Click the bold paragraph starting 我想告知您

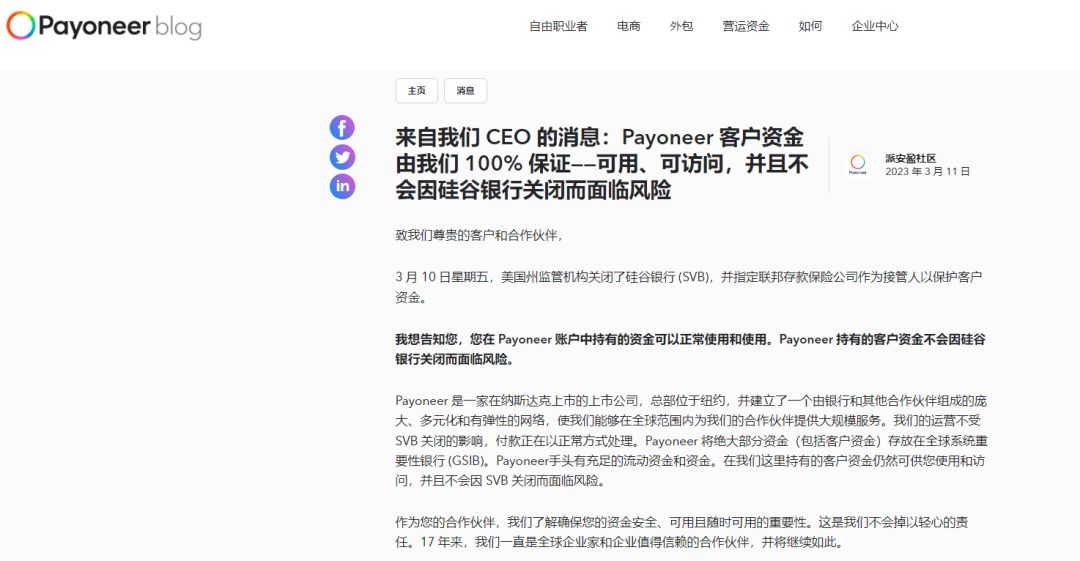coord(690,349)
